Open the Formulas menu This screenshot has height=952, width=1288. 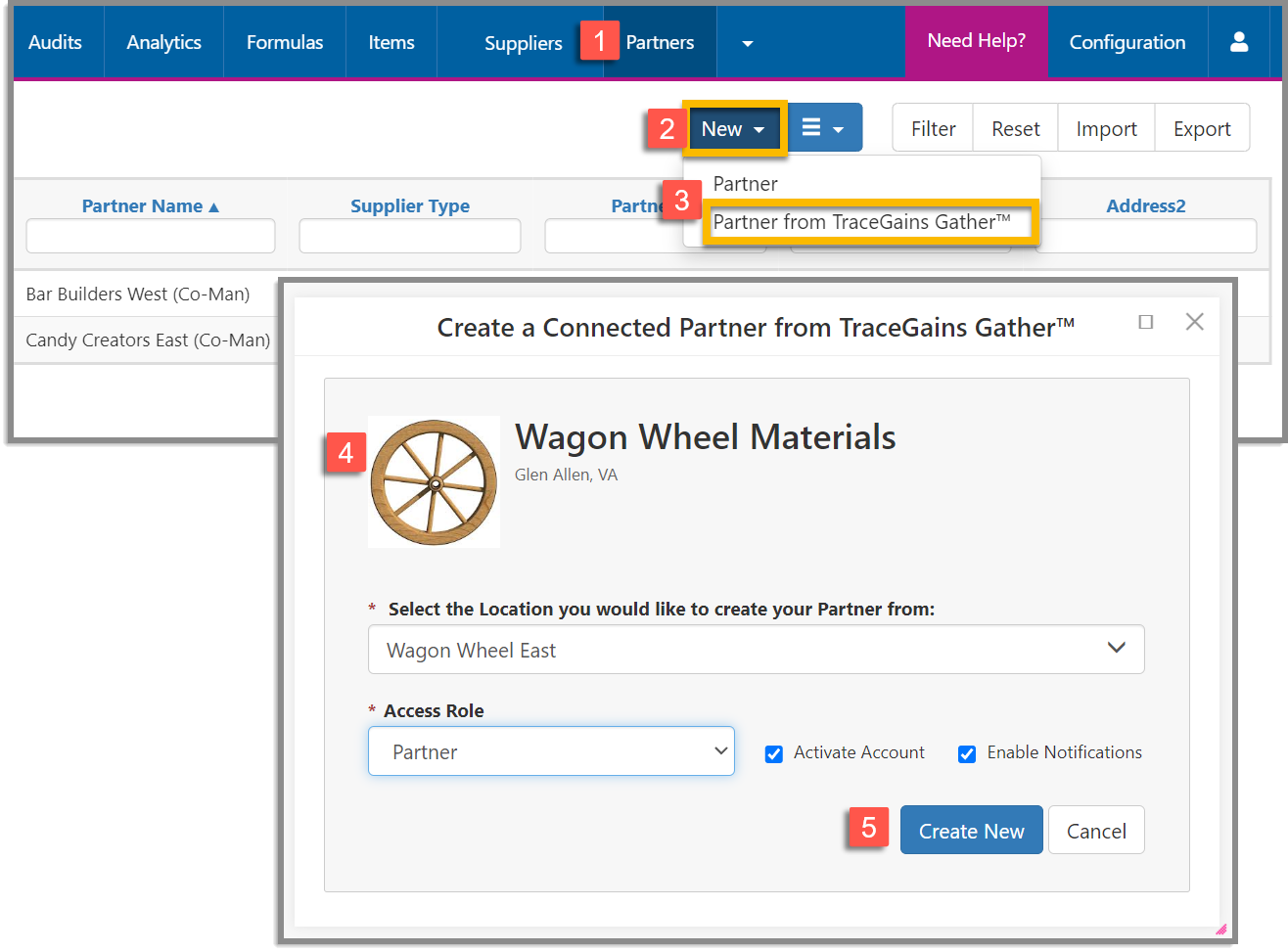click(x=285, y=42)
